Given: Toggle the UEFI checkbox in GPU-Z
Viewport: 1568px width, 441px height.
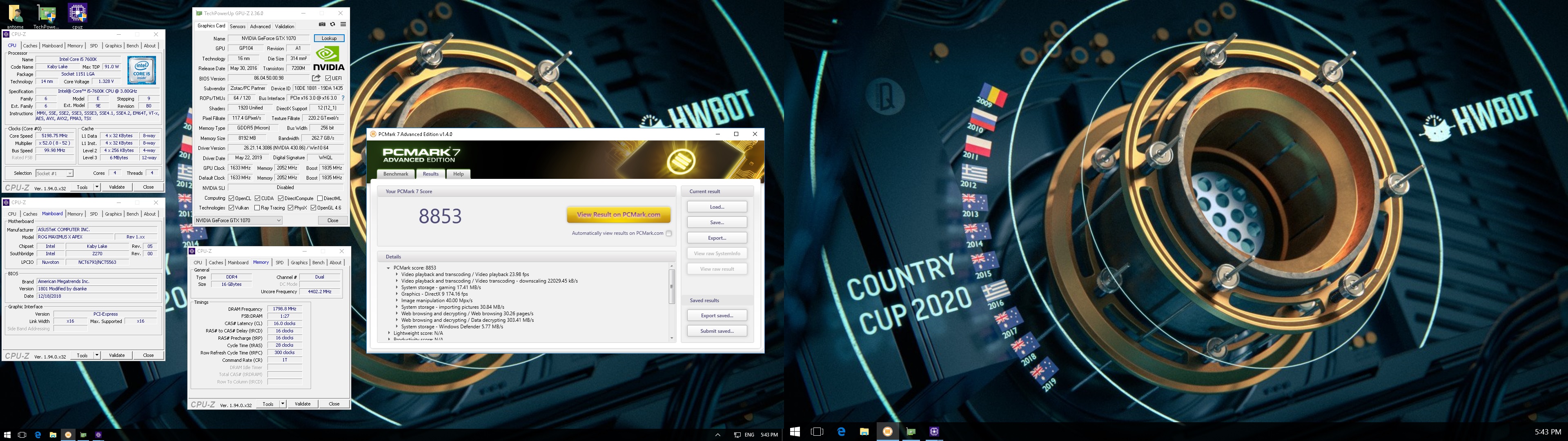Looking at the screenshot, I should click(x=328, y=78).
